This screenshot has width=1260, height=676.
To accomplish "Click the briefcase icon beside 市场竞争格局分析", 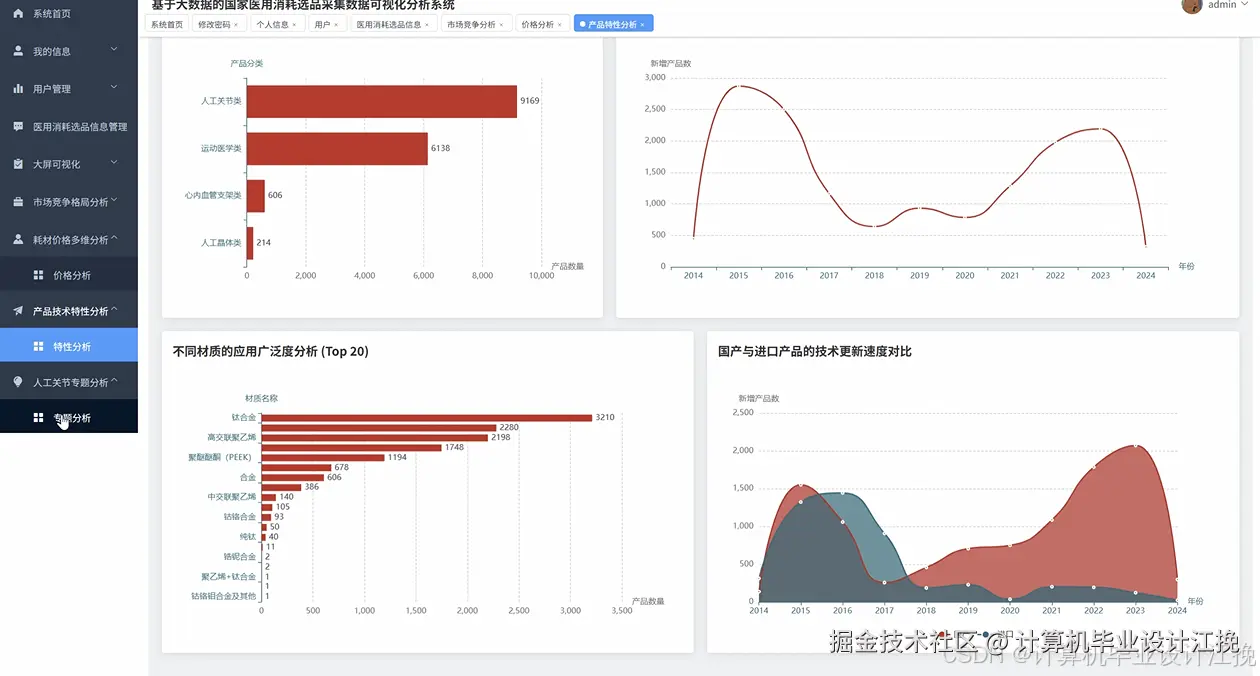I will pos(18,202).
